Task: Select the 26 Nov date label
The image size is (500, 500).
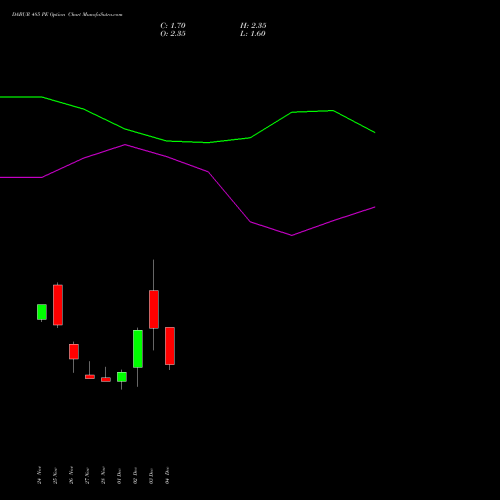Action: coord(71,475)
